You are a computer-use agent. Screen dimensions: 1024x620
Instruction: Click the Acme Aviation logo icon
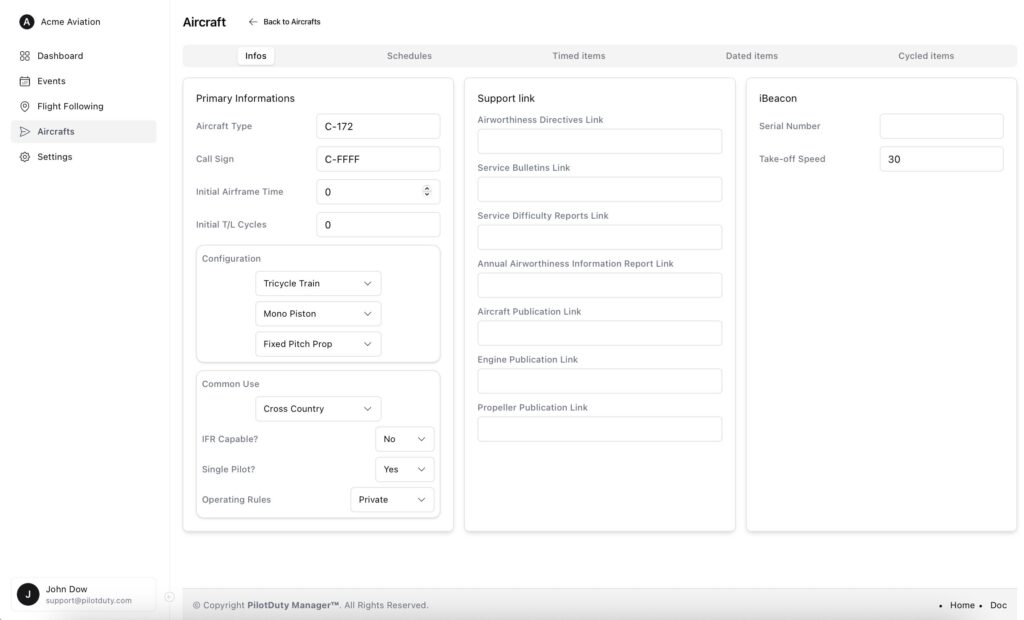point(27,22)
